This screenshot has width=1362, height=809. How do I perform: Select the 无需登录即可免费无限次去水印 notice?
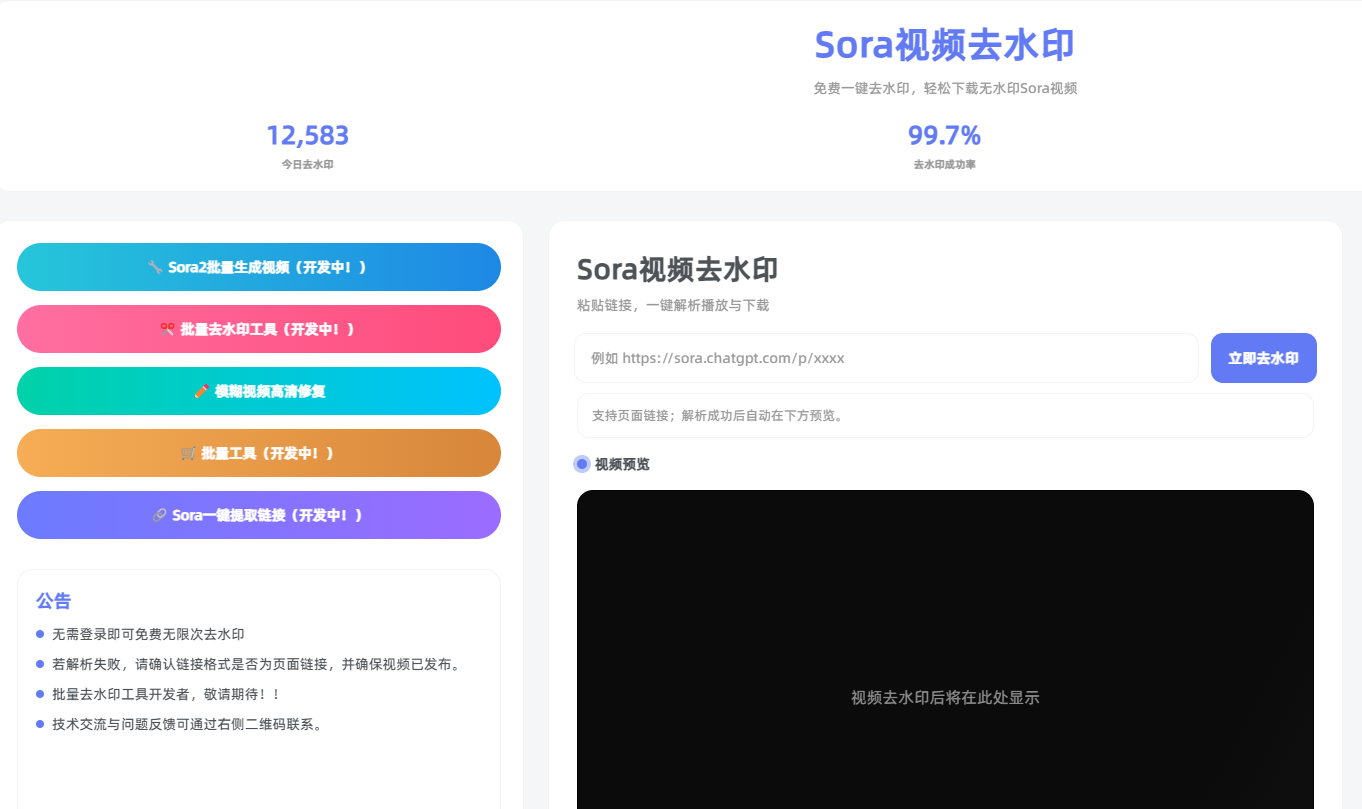coord(148,634)
